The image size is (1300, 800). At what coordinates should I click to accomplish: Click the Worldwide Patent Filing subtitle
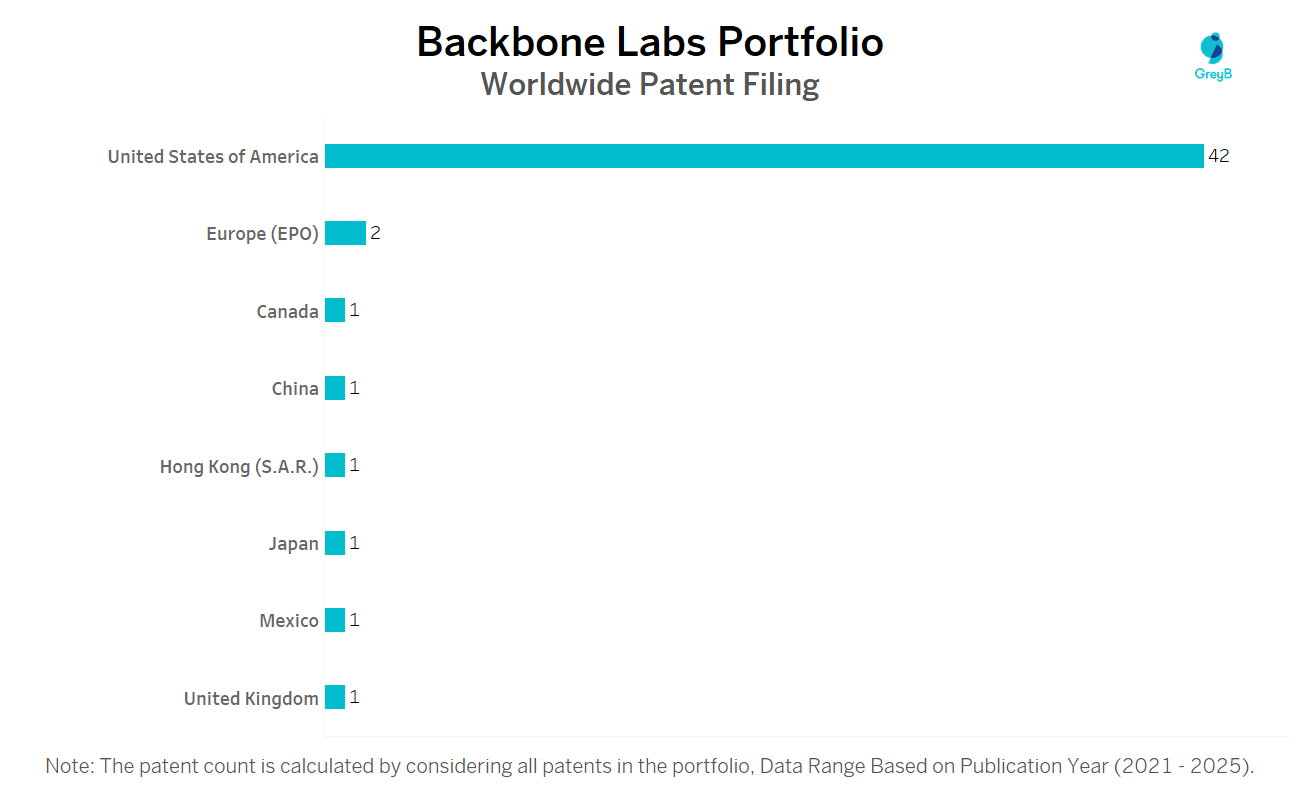650,85
